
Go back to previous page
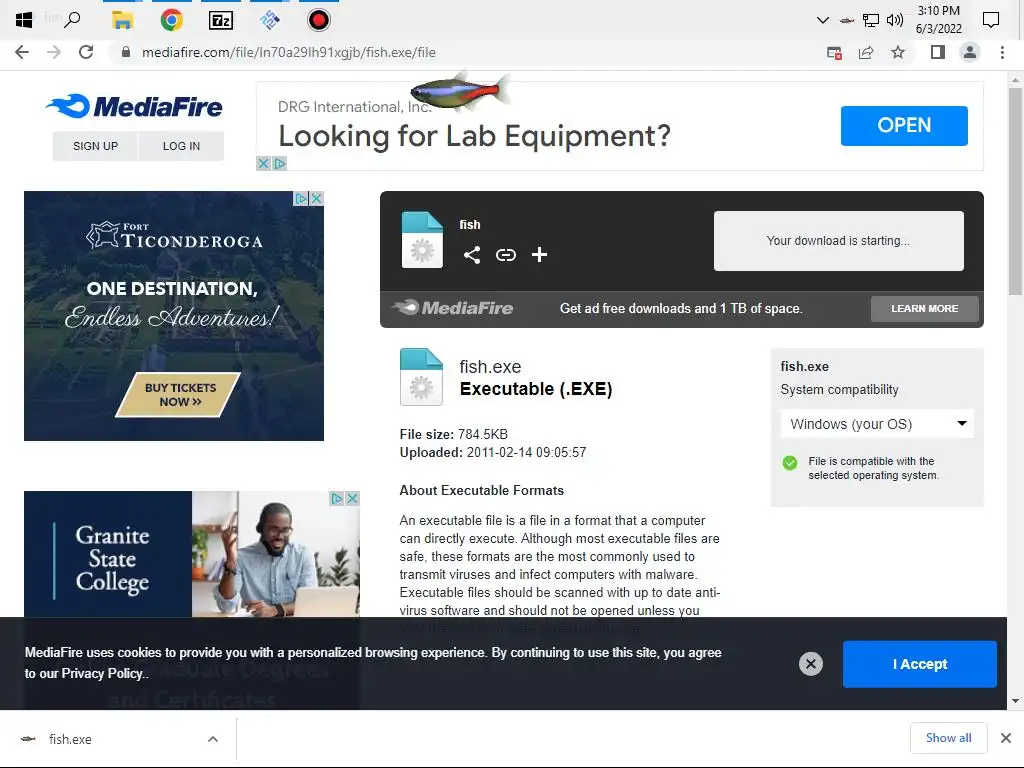[22, 52]
